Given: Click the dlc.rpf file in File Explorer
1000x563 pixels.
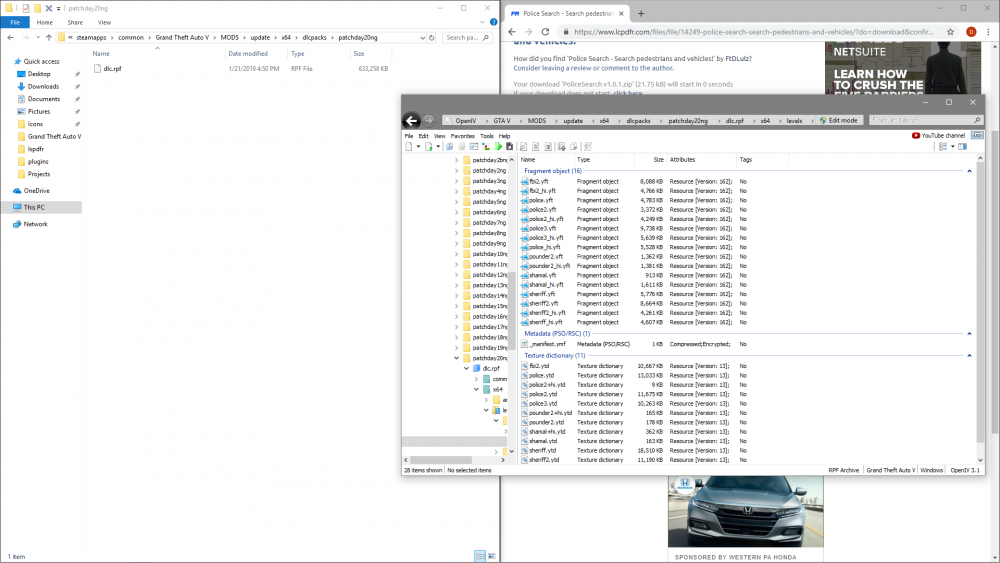Looking at the screenshot, I should [x=110, y=69].
